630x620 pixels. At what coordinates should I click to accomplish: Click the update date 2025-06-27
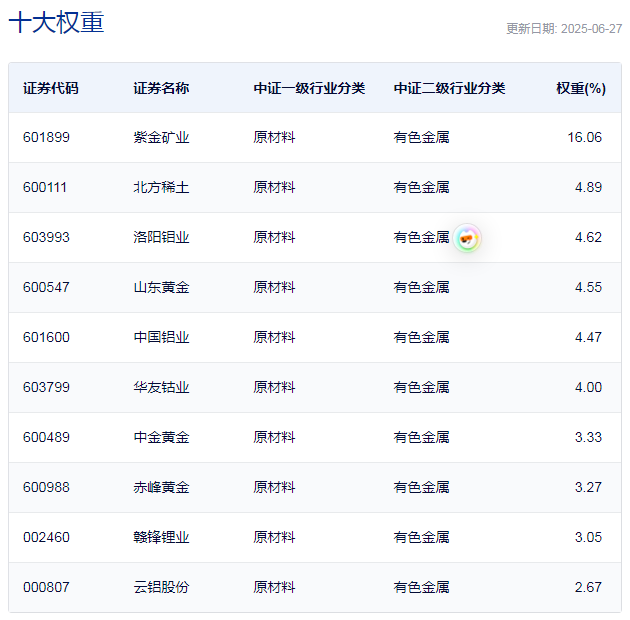pos(591,29)
